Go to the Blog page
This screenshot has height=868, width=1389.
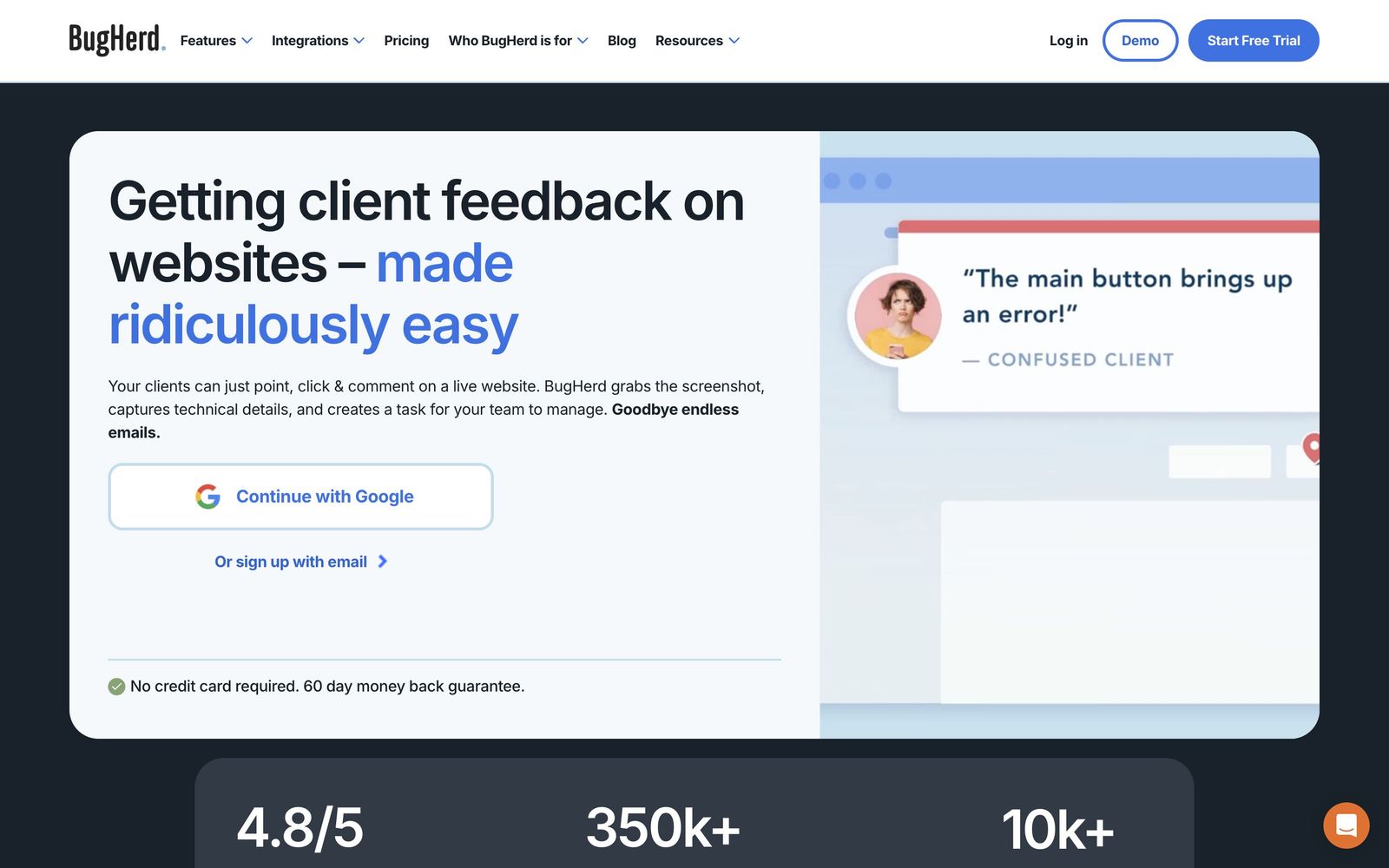coord(622,41)
